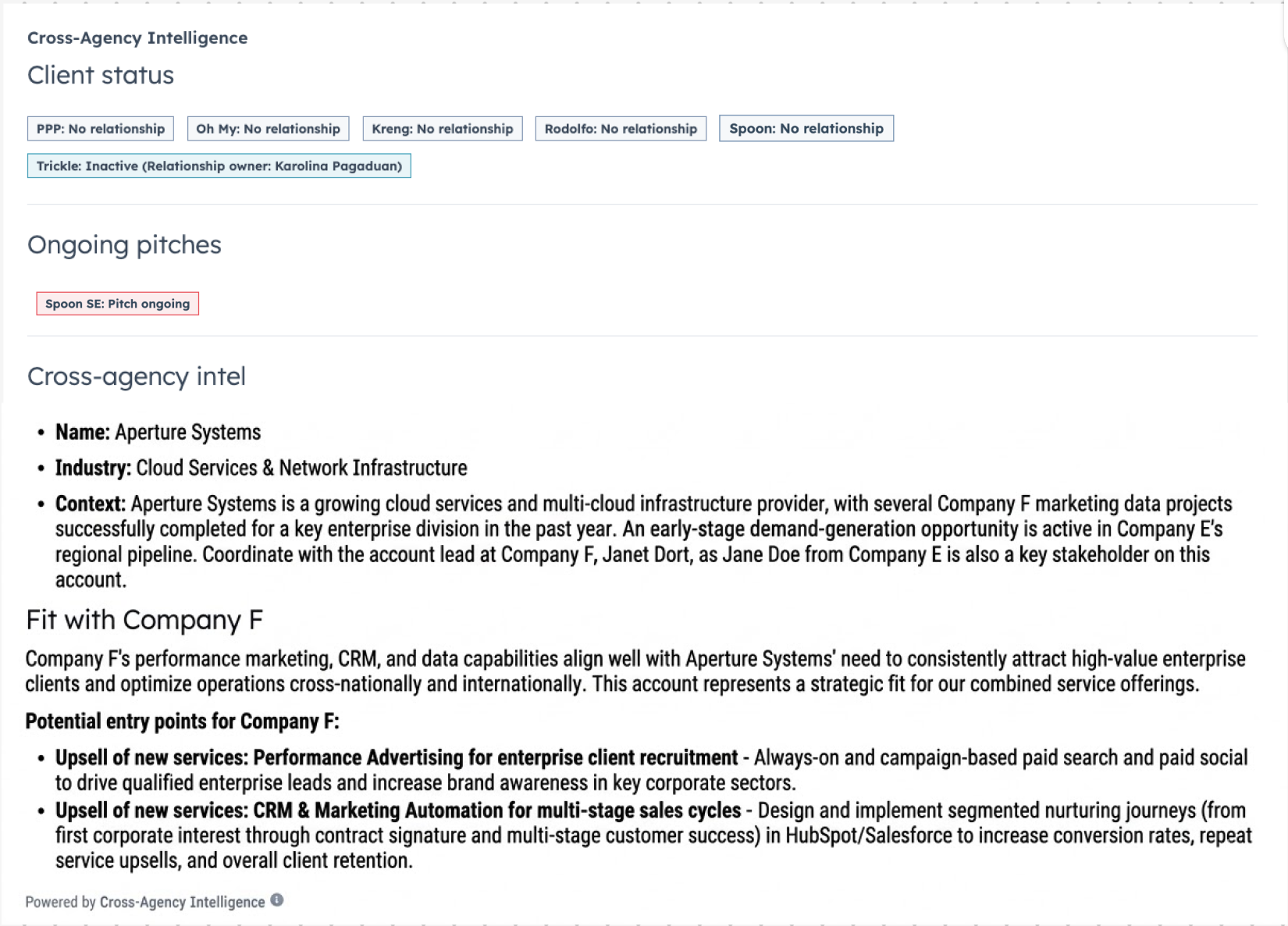The height and width of the screenshot is (926, 1288).
Task: Click the Ongoing pitches heading
Action: pyautogui.click(x=124, y=244)
